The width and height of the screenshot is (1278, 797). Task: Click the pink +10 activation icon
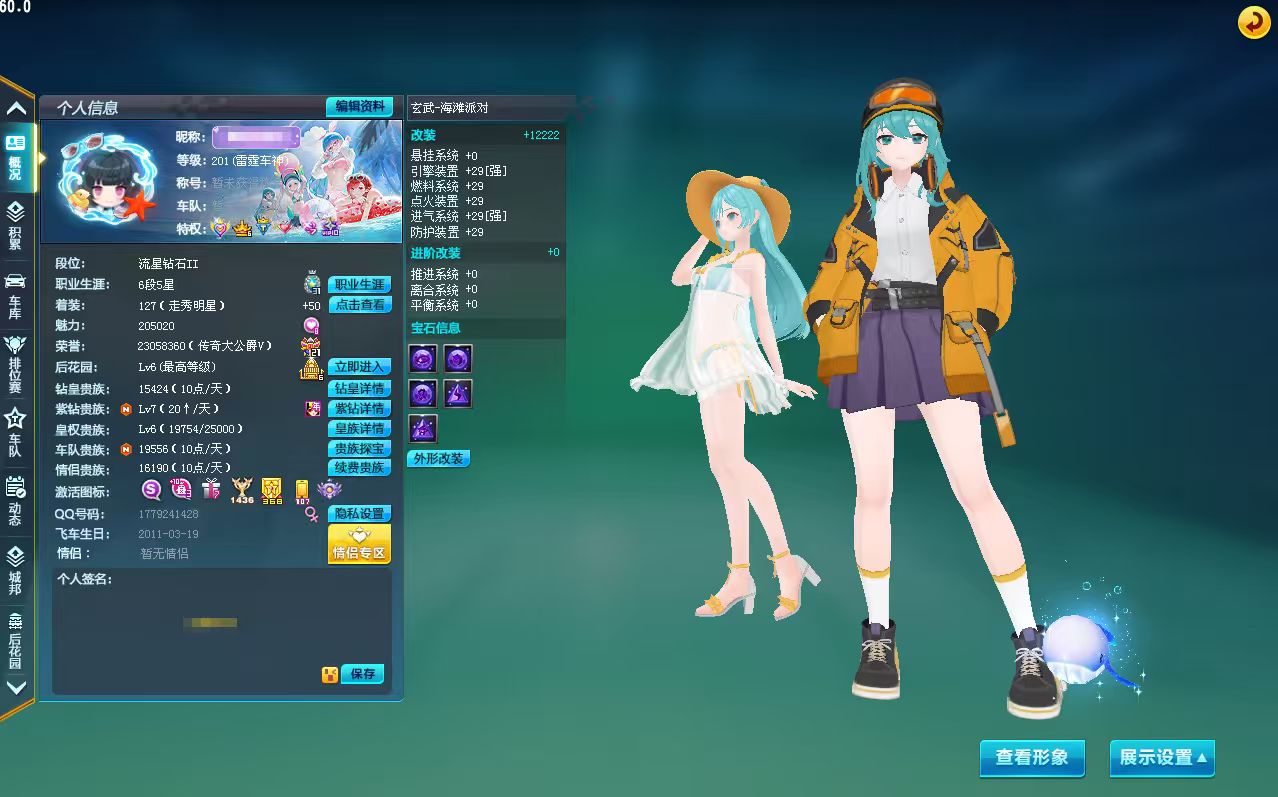coord(181,489)
